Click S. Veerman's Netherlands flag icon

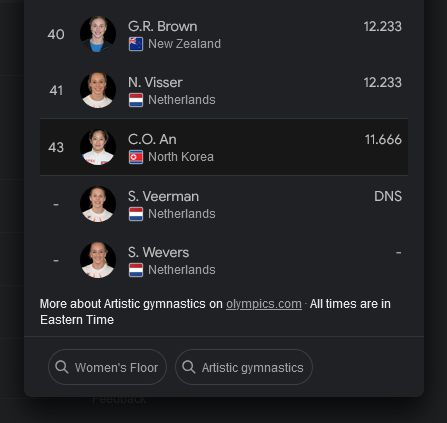click(x=136, y=214)
